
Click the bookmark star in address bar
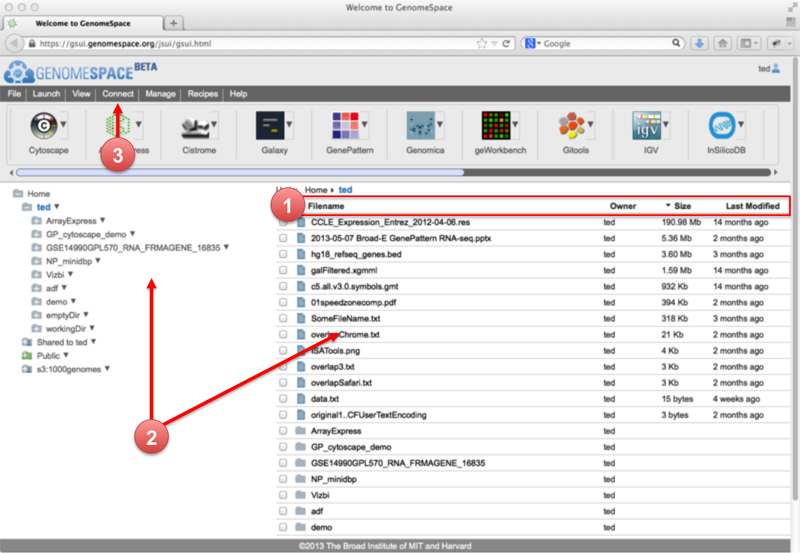[x=481, y=43]
